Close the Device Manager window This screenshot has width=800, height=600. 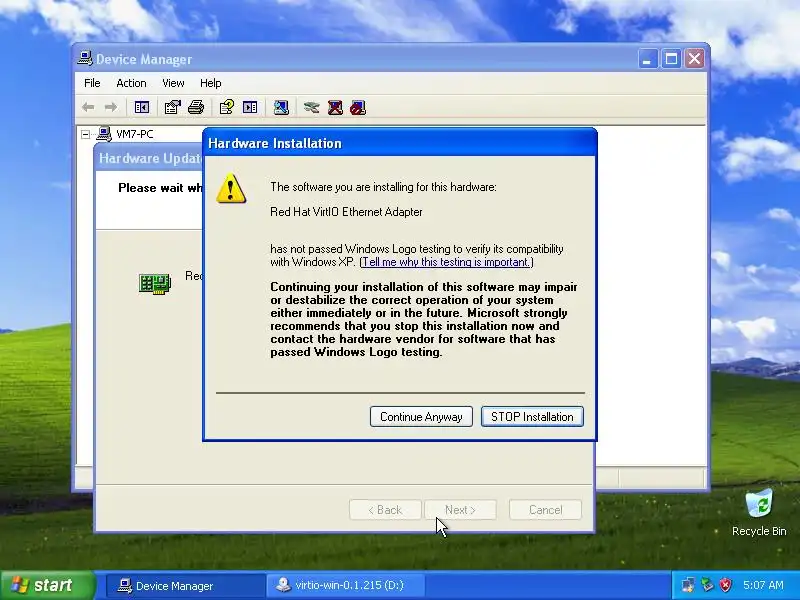click(x=694, y=59)
